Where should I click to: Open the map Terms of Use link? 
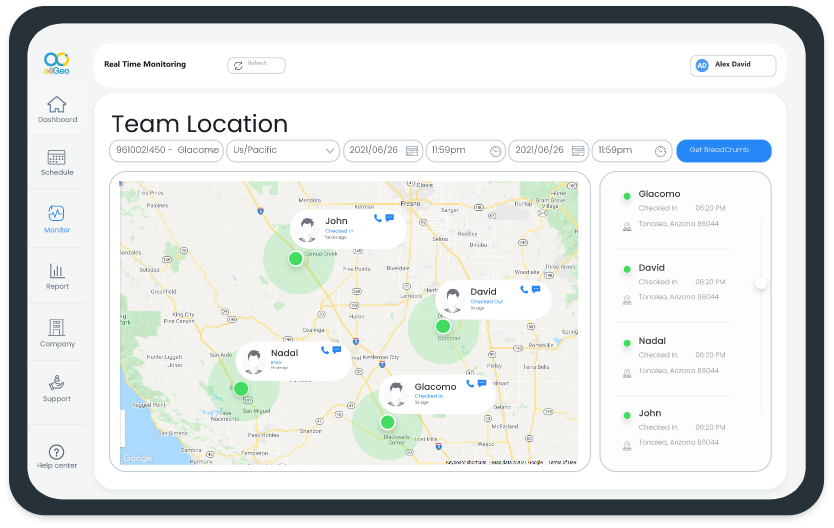(x=562, y=462)
